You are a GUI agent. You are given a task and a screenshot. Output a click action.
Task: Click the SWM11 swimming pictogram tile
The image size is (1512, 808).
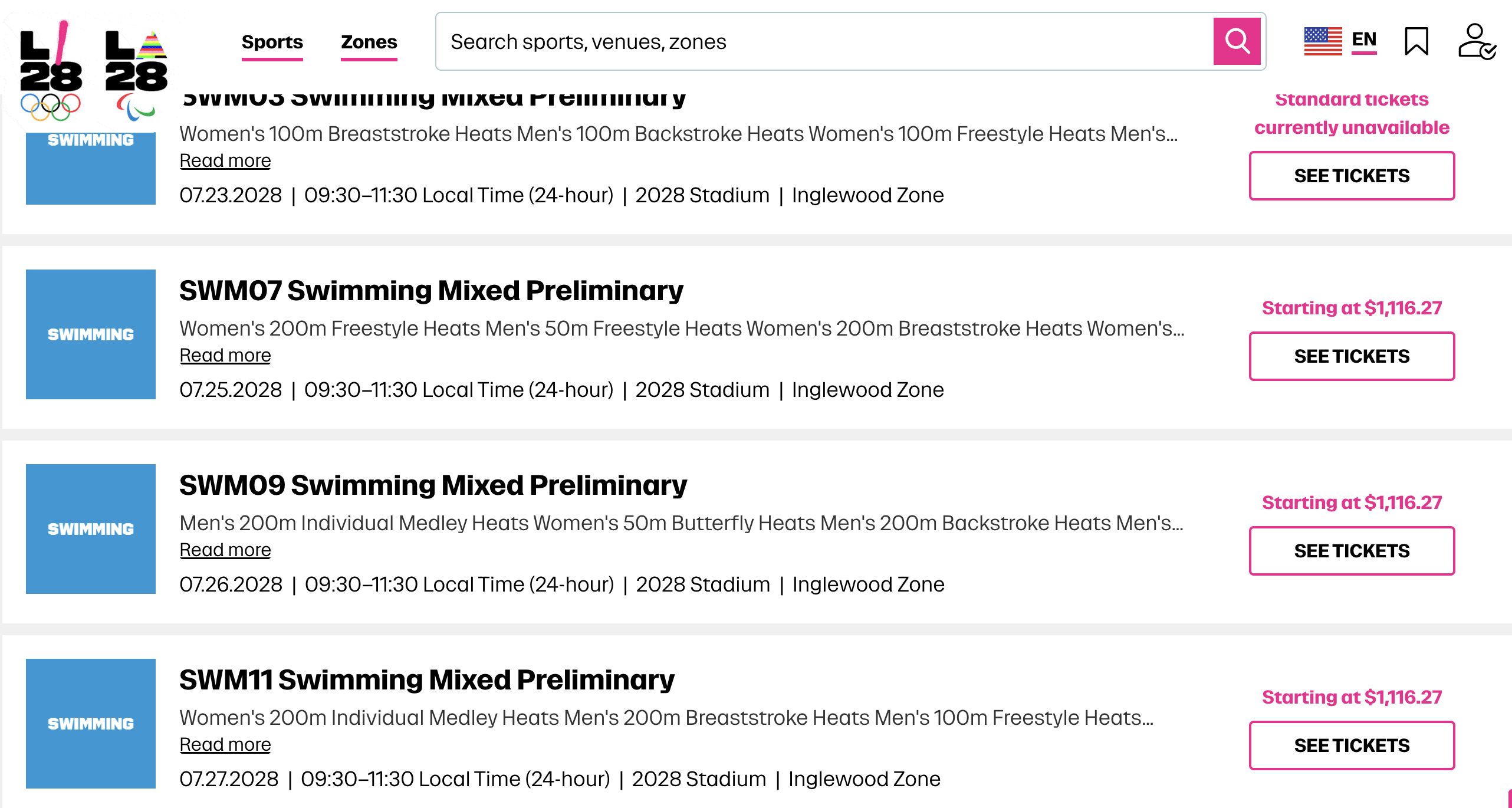click(90, 724)
